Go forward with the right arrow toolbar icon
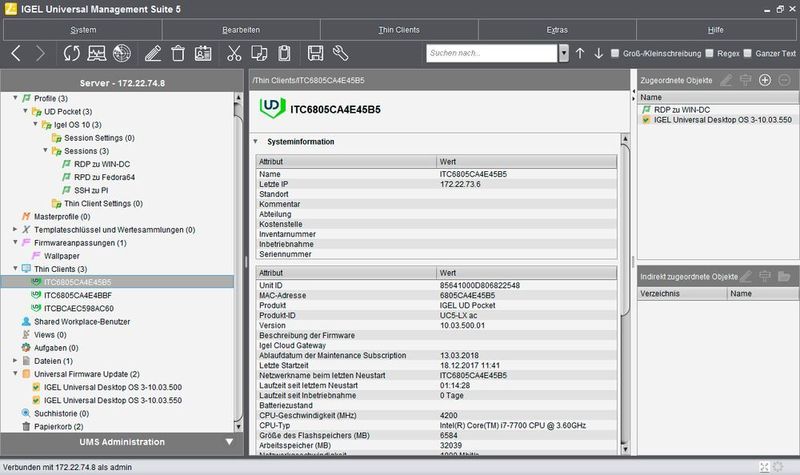 [x=40, y=53]
